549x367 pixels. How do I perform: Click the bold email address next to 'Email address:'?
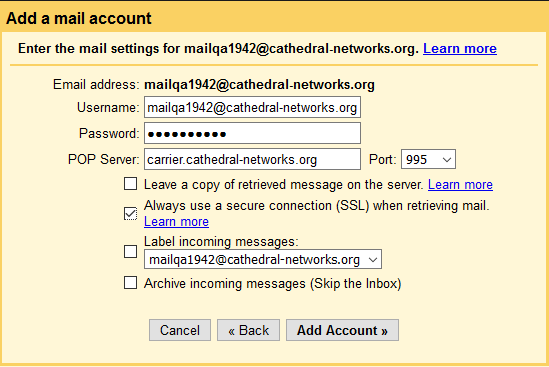(x=259, y=85)
